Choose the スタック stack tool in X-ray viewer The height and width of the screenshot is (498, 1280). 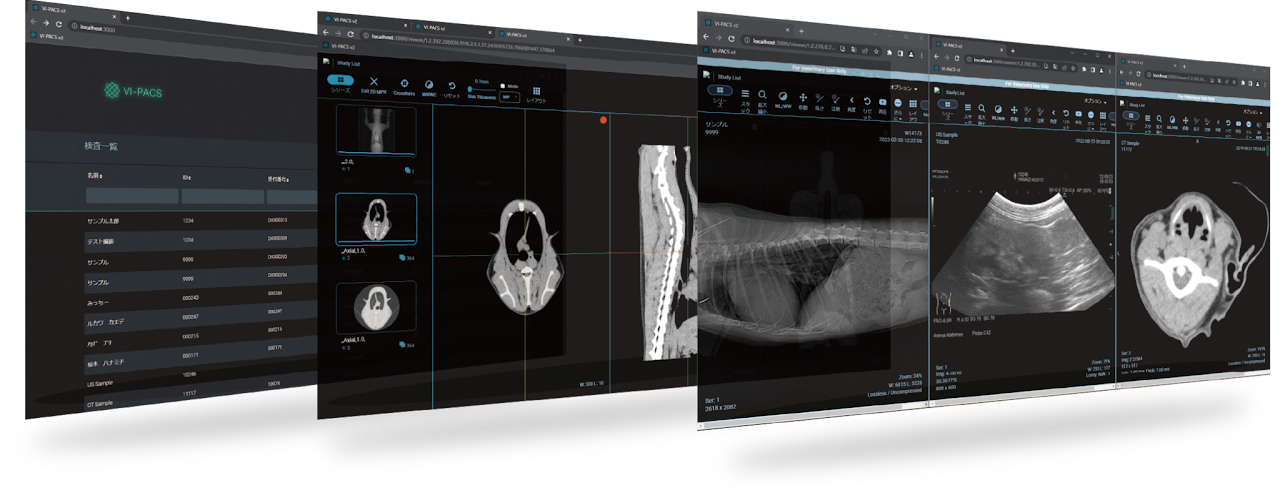[743, 96]
